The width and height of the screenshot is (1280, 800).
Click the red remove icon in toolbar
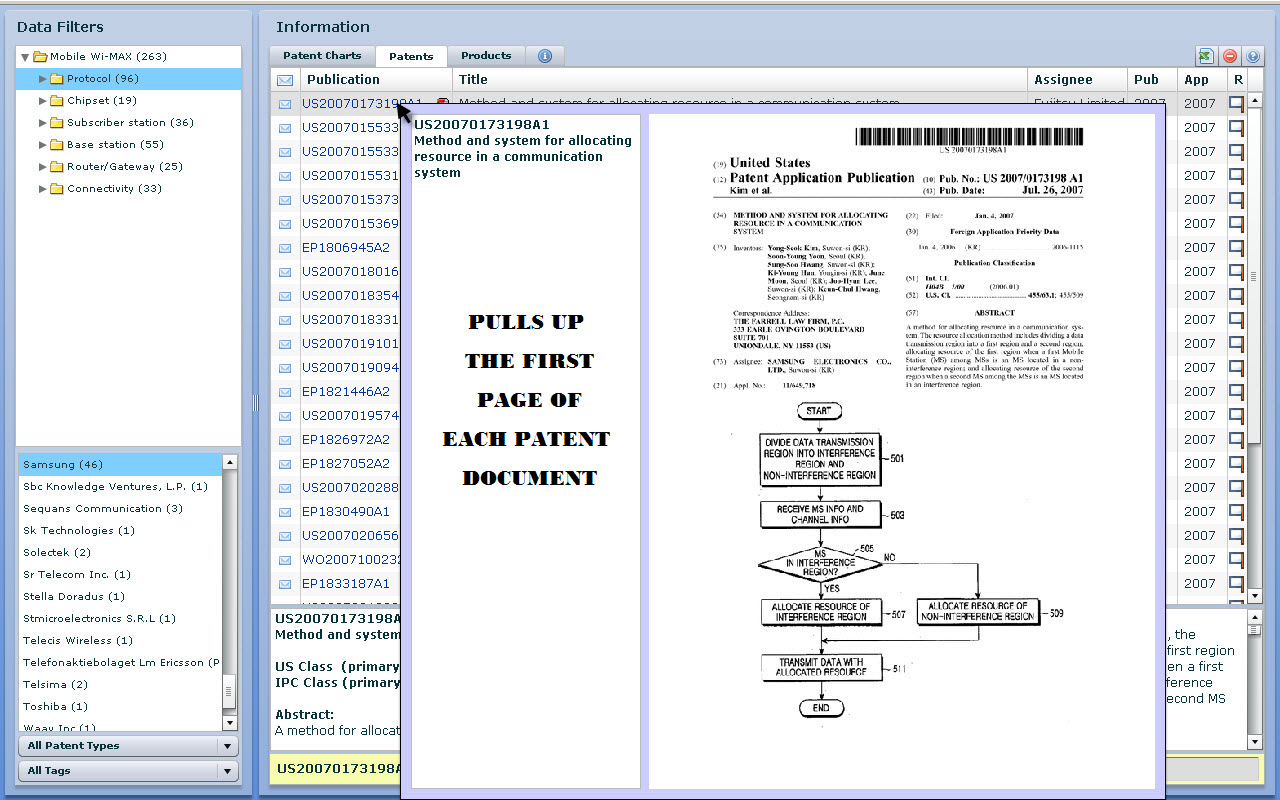(x=1230, y=57)
